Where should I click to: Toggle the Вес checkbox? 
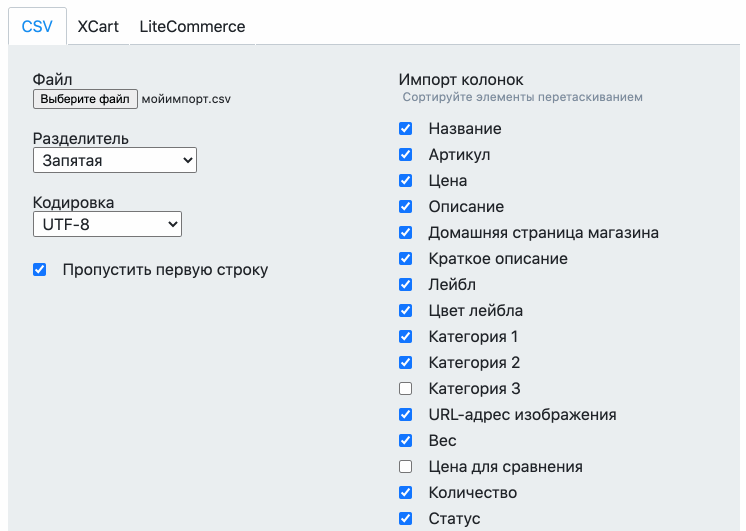(405, 441)
